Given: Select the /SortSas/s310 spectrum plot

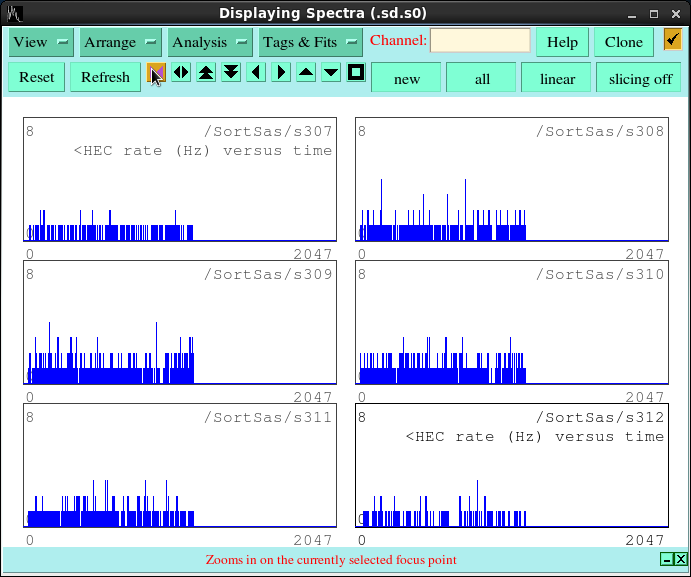Looking at the screenshot, I should (x=512, y=322).
